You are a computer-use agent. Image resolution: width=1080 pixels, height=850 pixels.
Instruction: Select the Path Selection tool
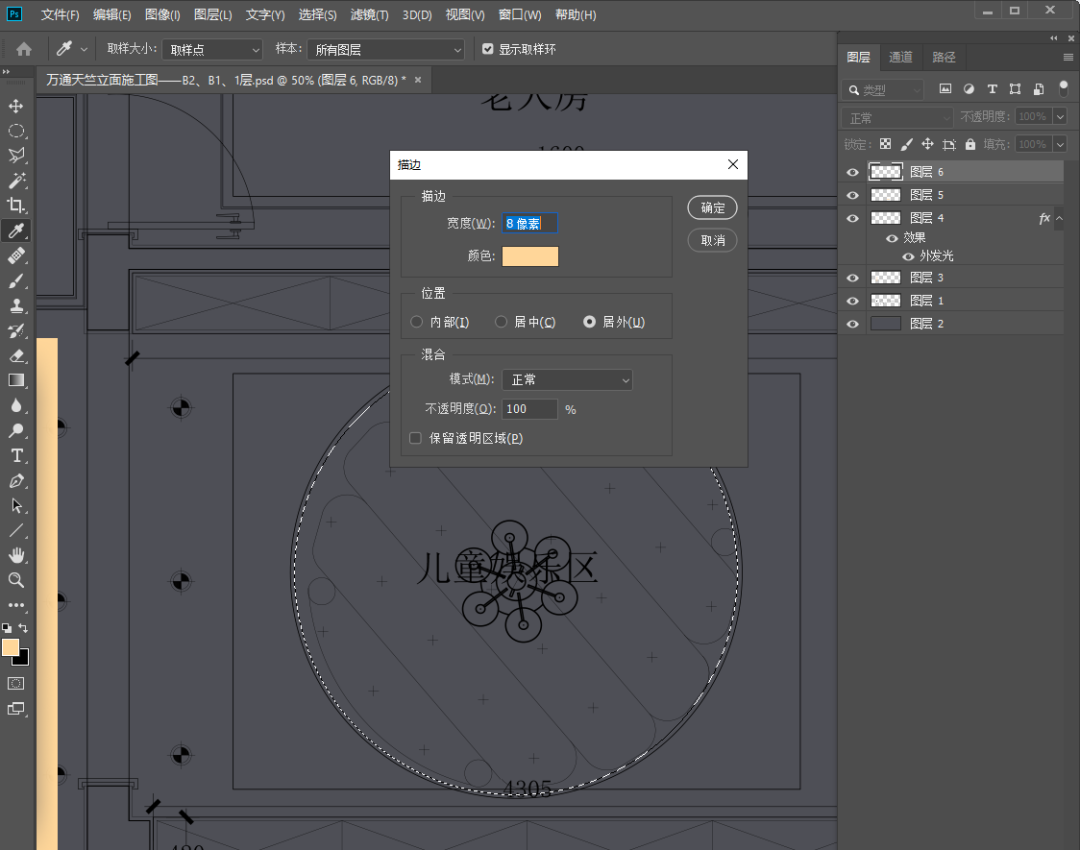16,506
